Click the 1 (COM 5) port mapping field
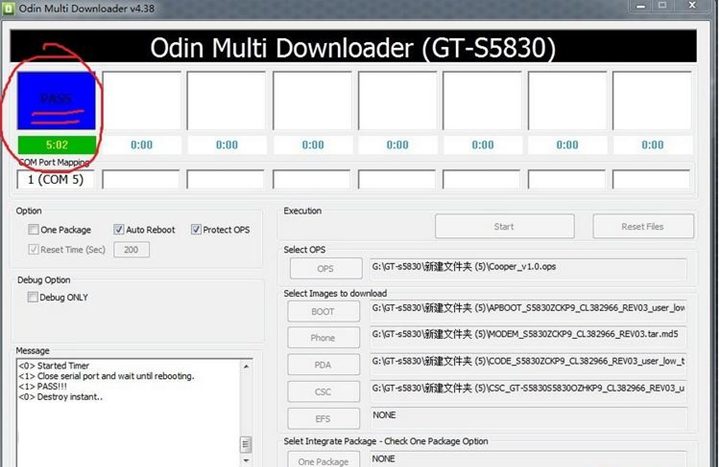Viewport: 719px width, 467px height. (55, 179)
